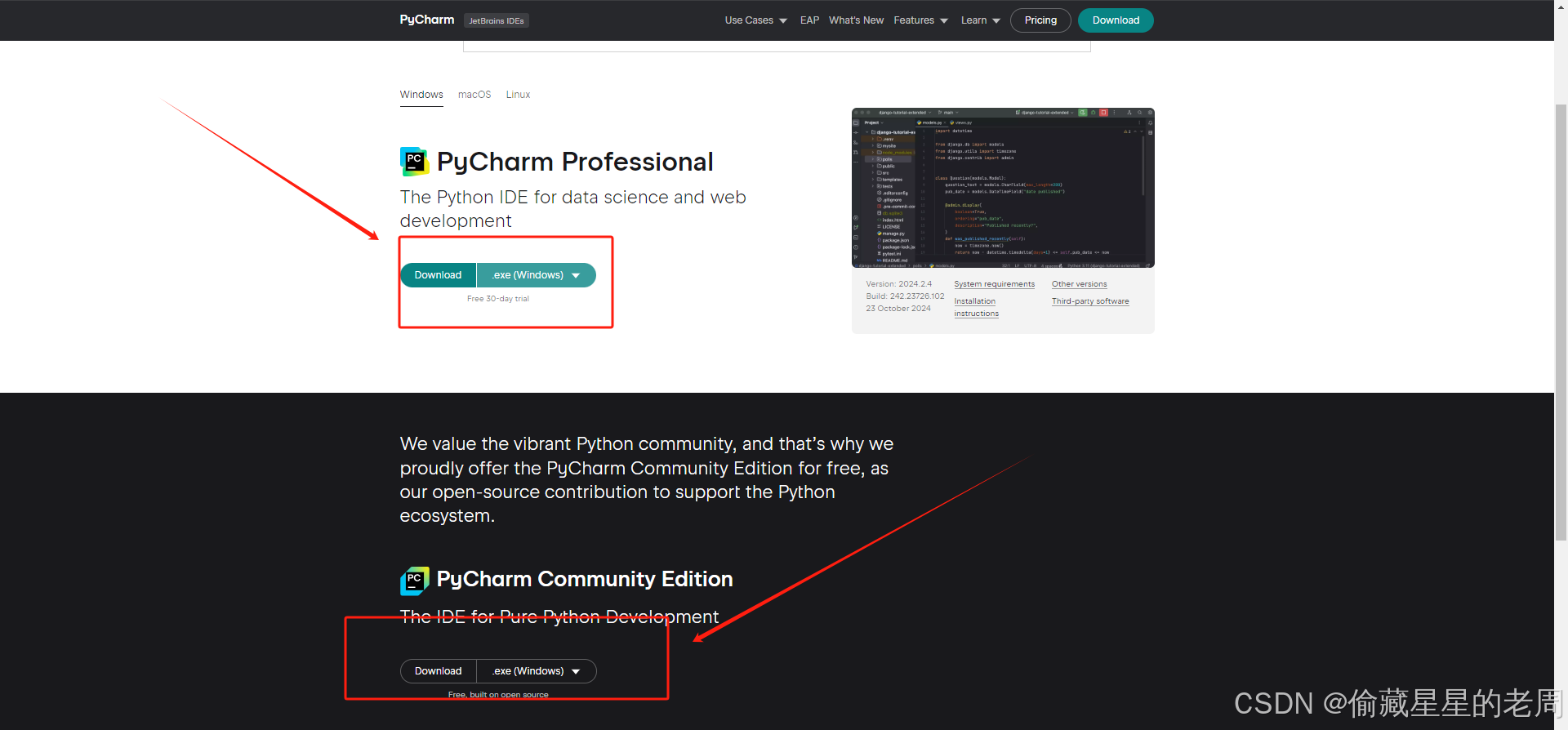Switch to the macOS tab
This screenshot has height=730, width=1568.
pos(474,95)
